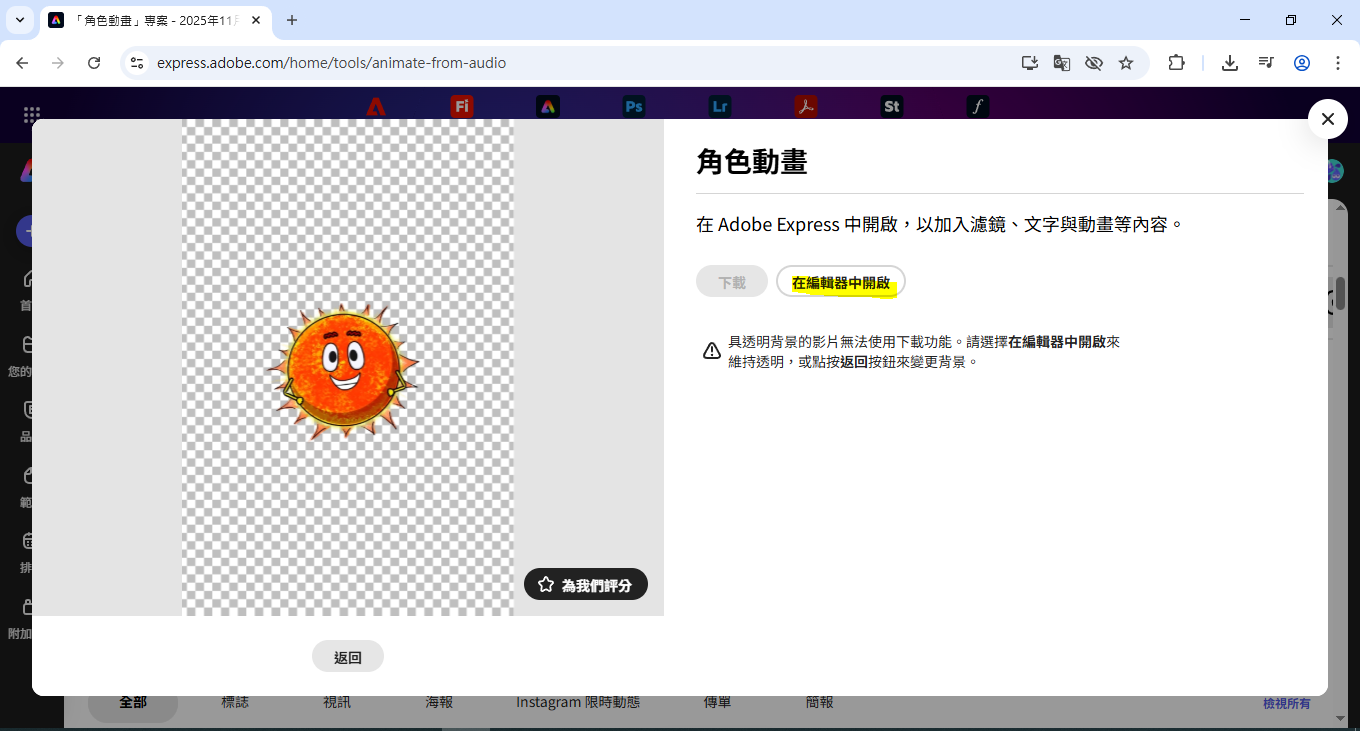Image resolution: width=1360 pixels, height=731 pixels.
Task: Open the Lightroom (Lr) app icon
Action: pos(720,106)
